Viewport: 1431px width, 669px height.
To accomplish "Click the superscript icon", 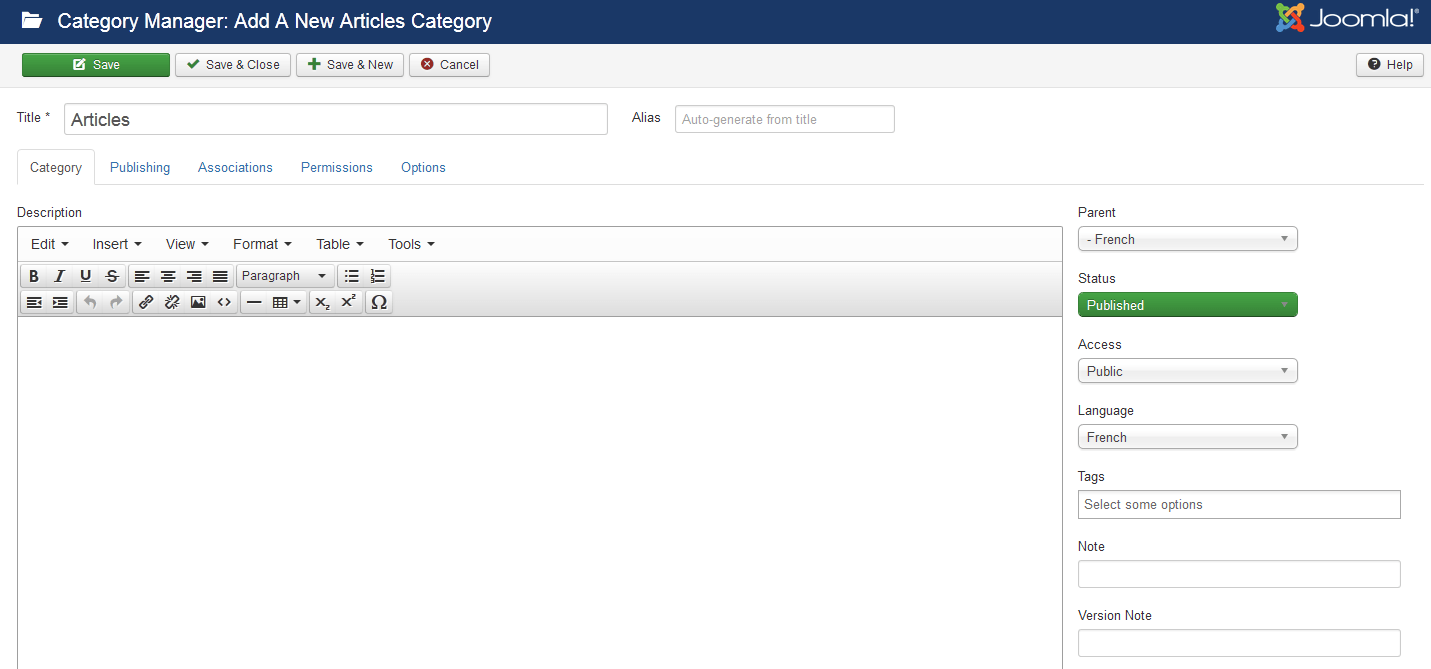I will pos(347,302).
